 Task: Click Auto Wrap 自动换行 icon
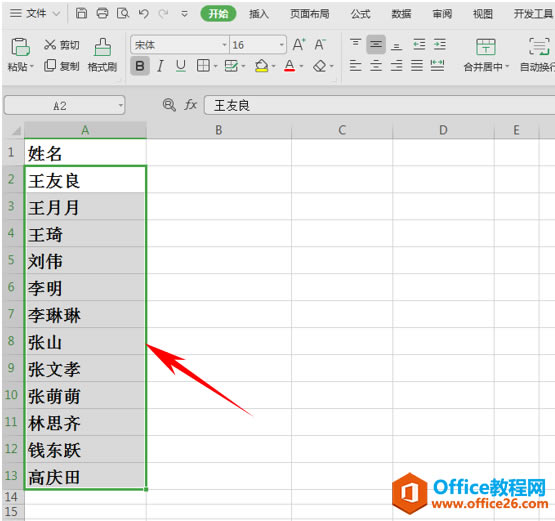[539, 47]
